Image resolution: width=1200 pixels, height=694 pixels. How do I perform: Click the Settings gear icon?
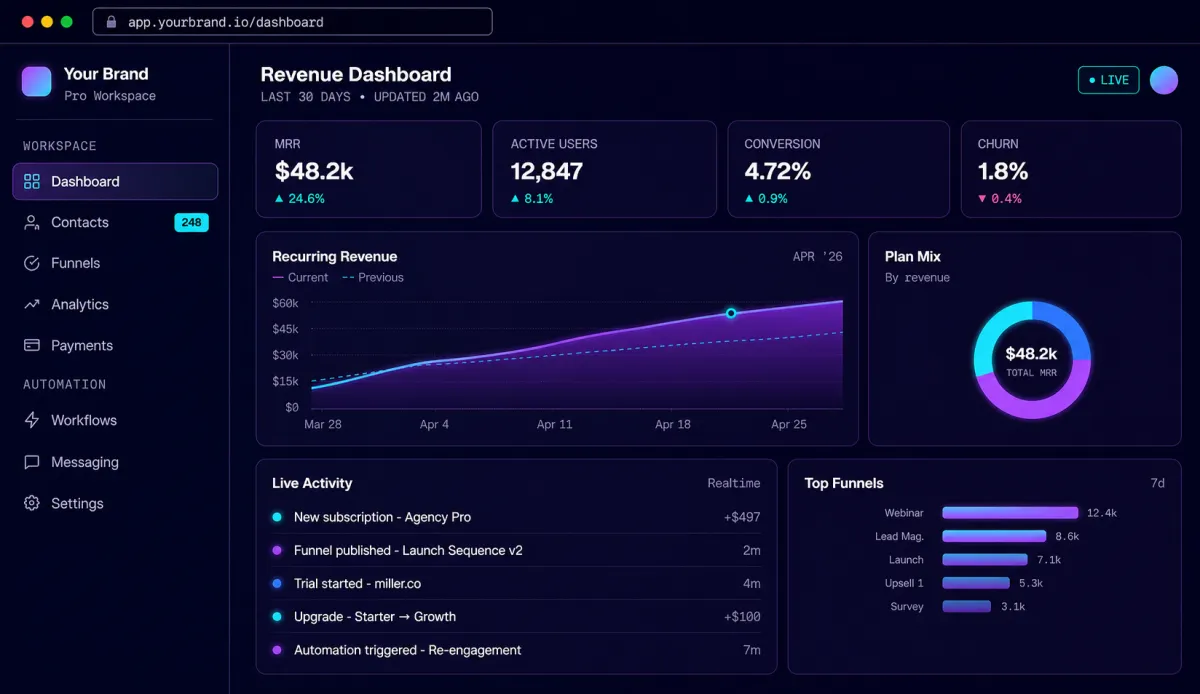[32, 503]
